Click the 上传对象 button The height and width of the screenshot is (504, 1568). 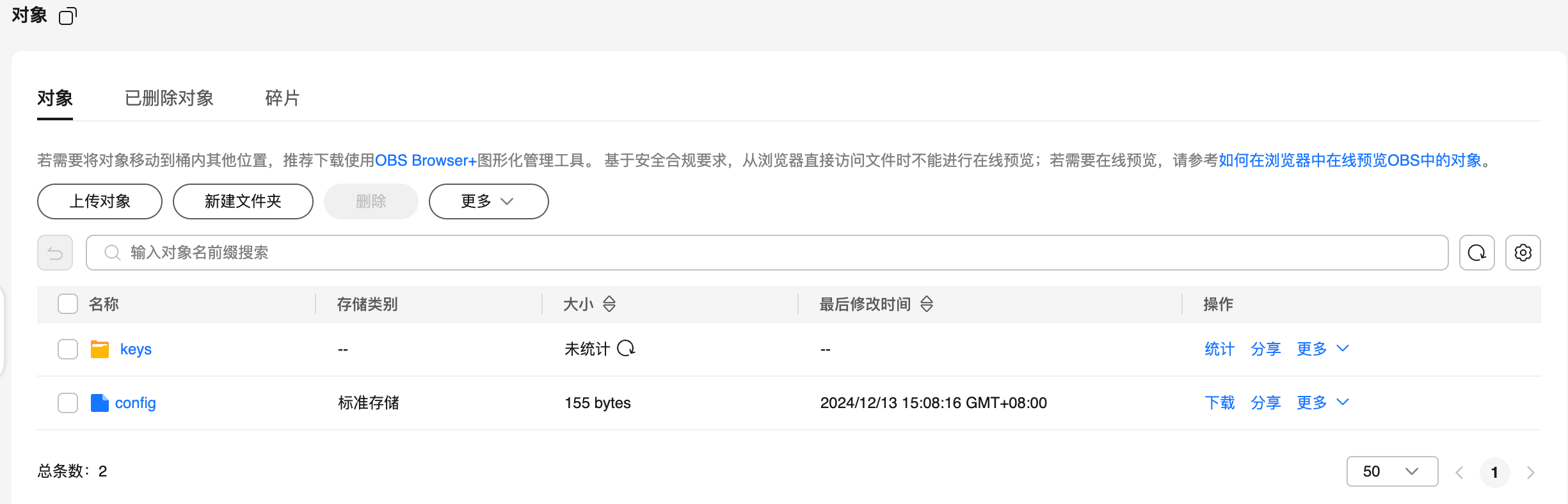tap(100, 201)
